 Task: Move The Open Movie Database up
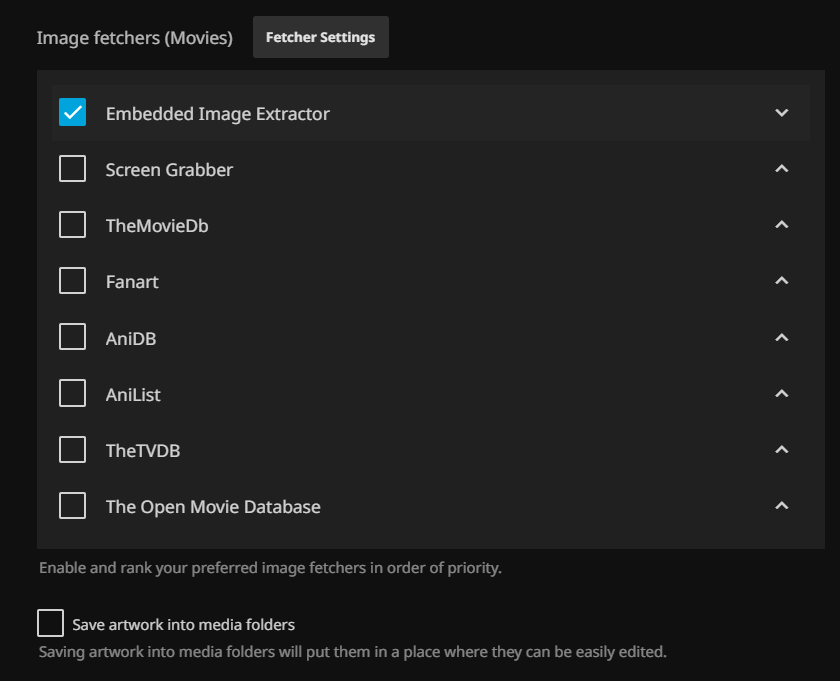click(782, 506)
